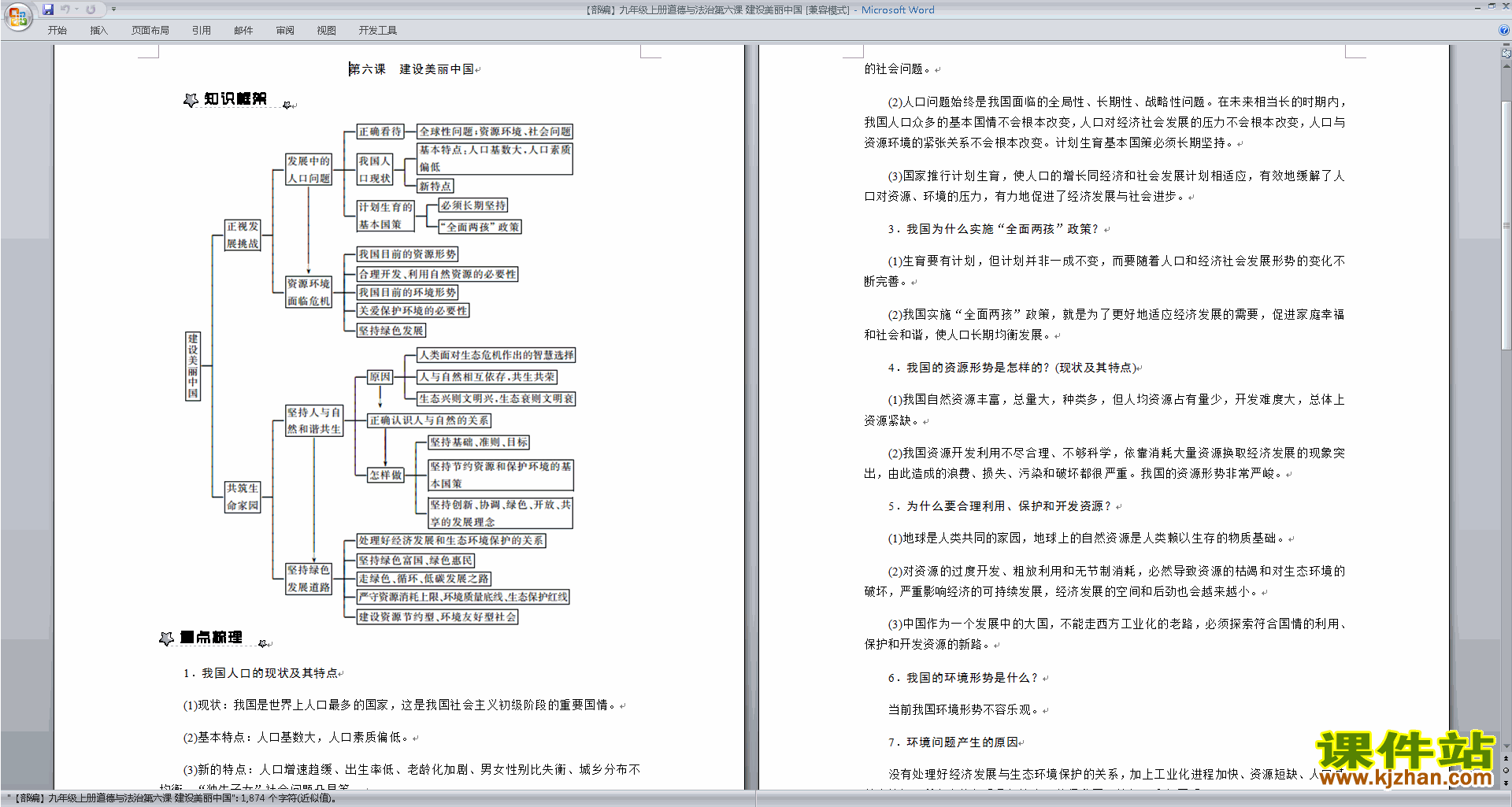This screenshot has height=807, width=1512.
Task: Click the title text 第六课 建设美丽中国
Action: click(411, 69)
